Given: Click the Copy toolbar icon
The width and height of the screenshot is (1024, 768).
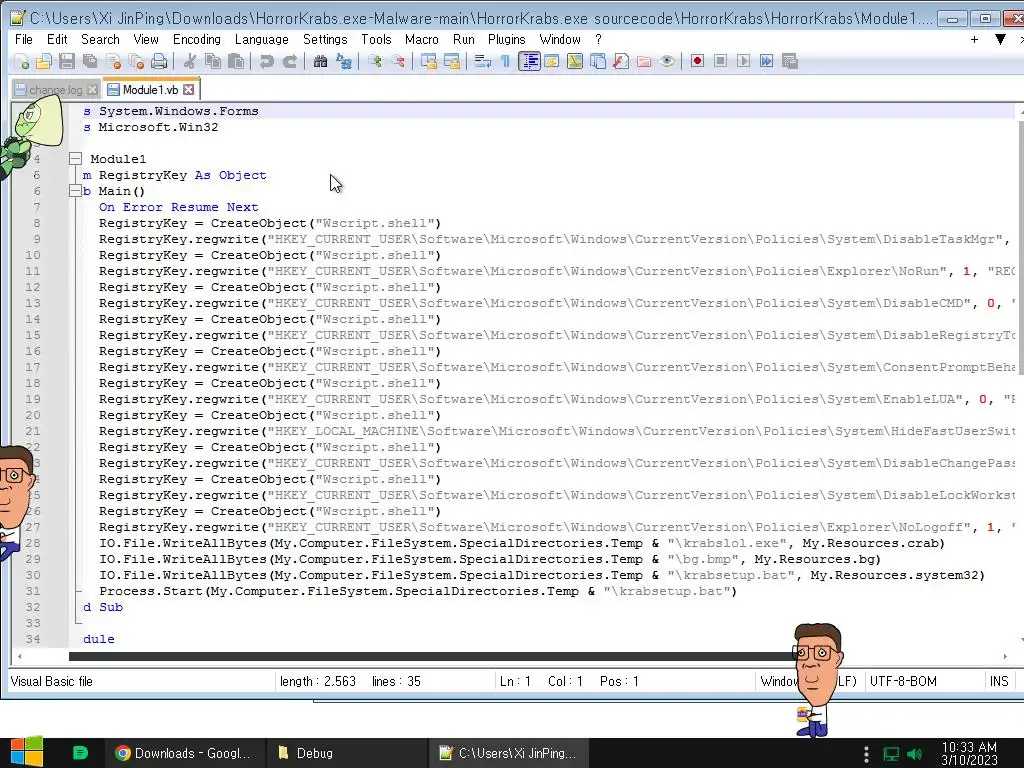Looking at the screenshot, I should pyautogui.click(x=213, y=61).
